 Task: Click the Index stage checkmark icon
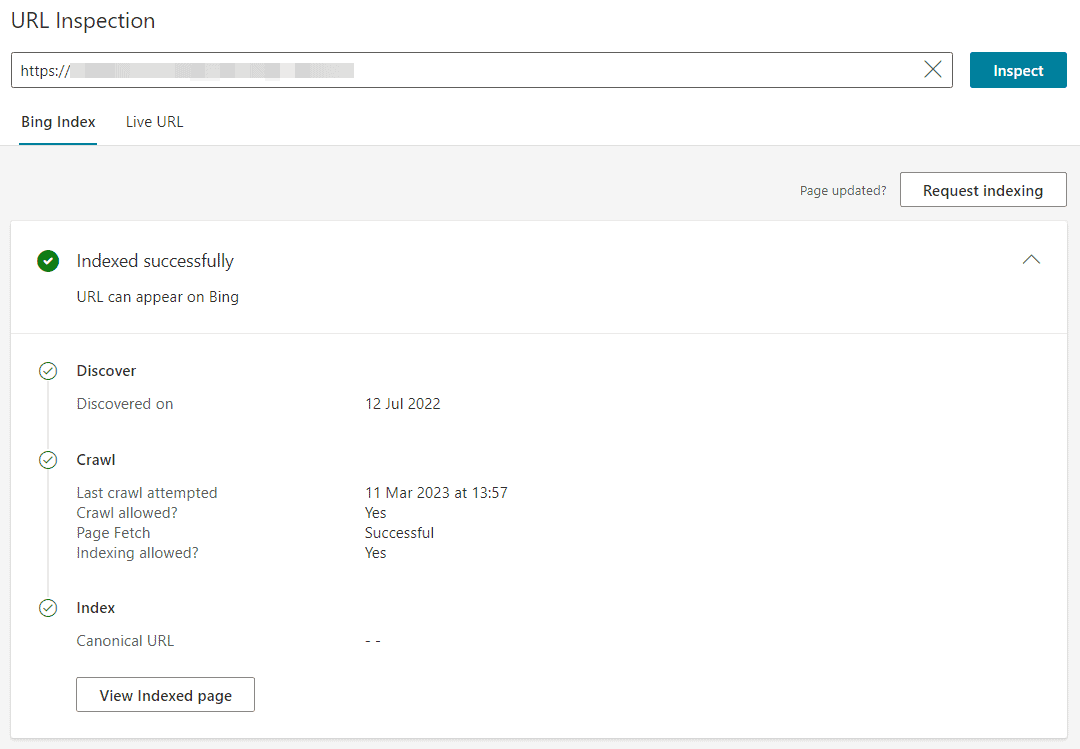tap(48, 607)
